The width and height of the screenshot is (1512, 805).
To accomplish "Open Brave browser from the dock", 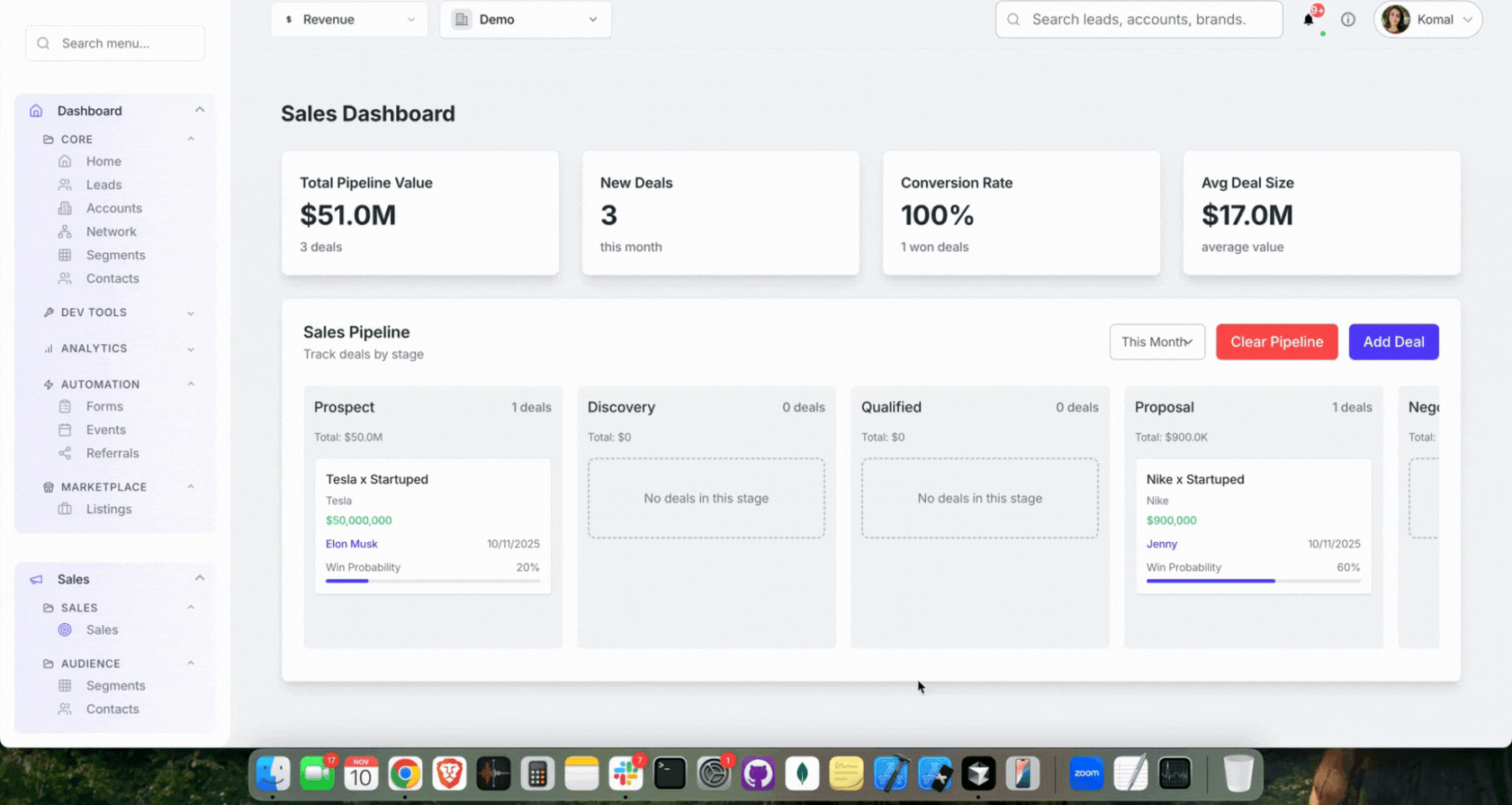I will 449,773.
